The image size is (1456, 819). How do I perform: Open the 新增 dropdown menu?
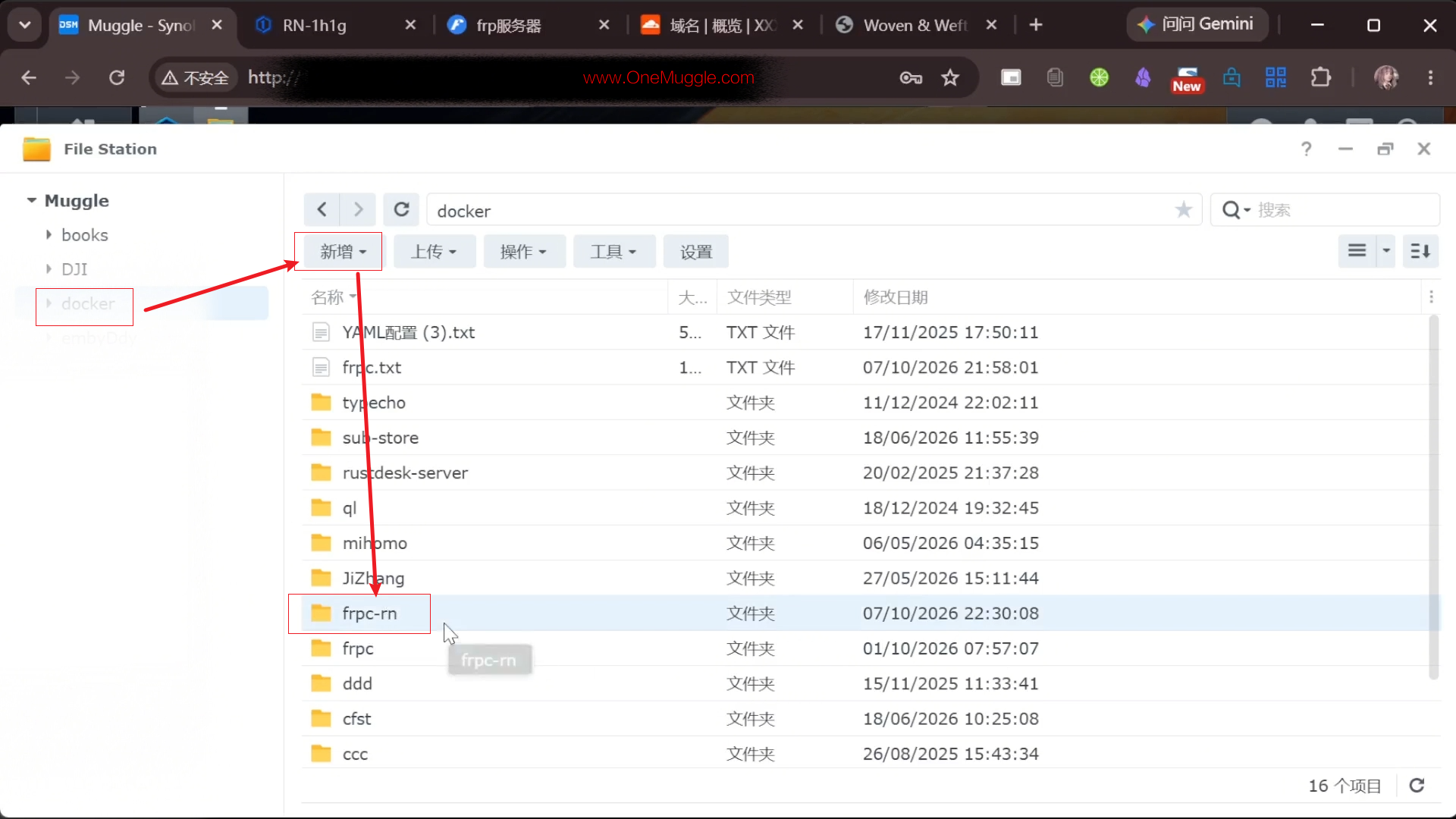click(343, 252)
